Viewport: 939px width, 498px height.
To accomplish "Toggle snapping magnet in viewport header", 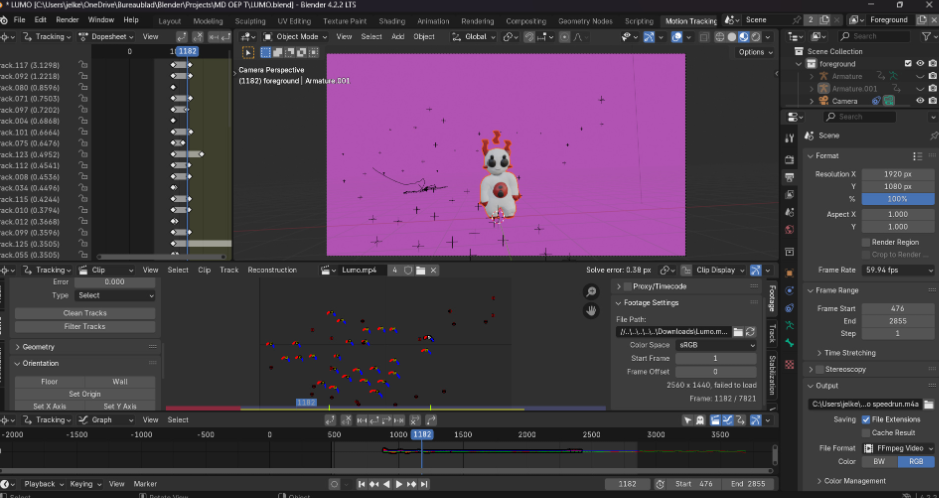I will point(529,37).
